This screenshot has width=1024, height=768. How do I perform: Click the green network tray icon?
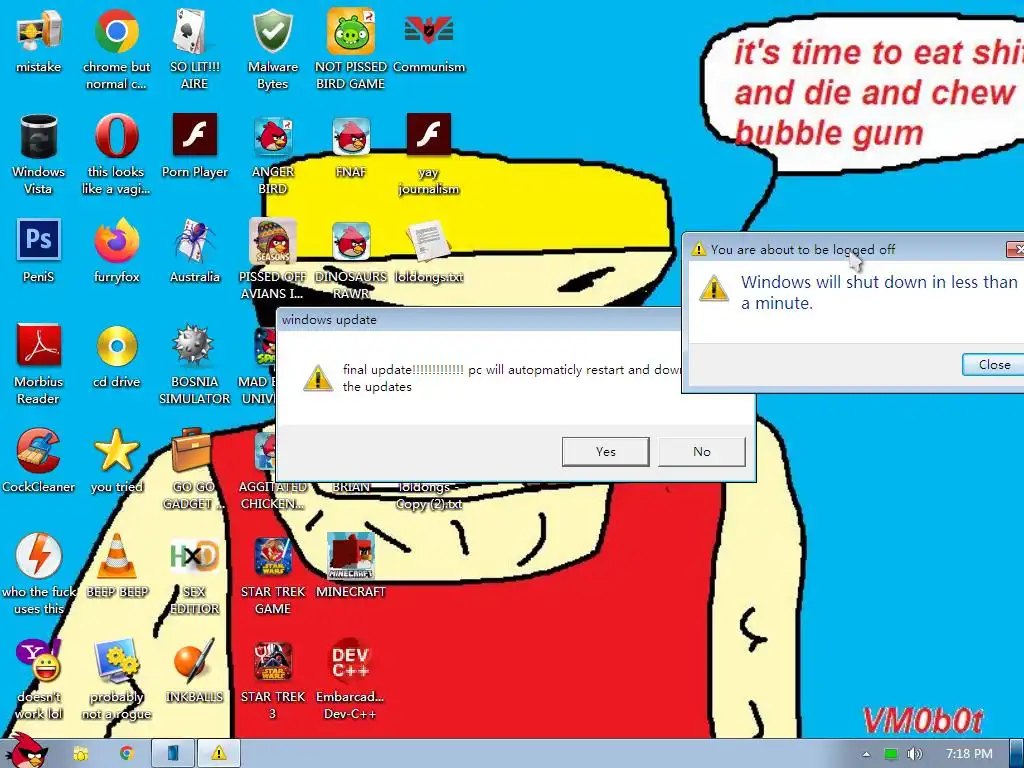pos(890,754)
